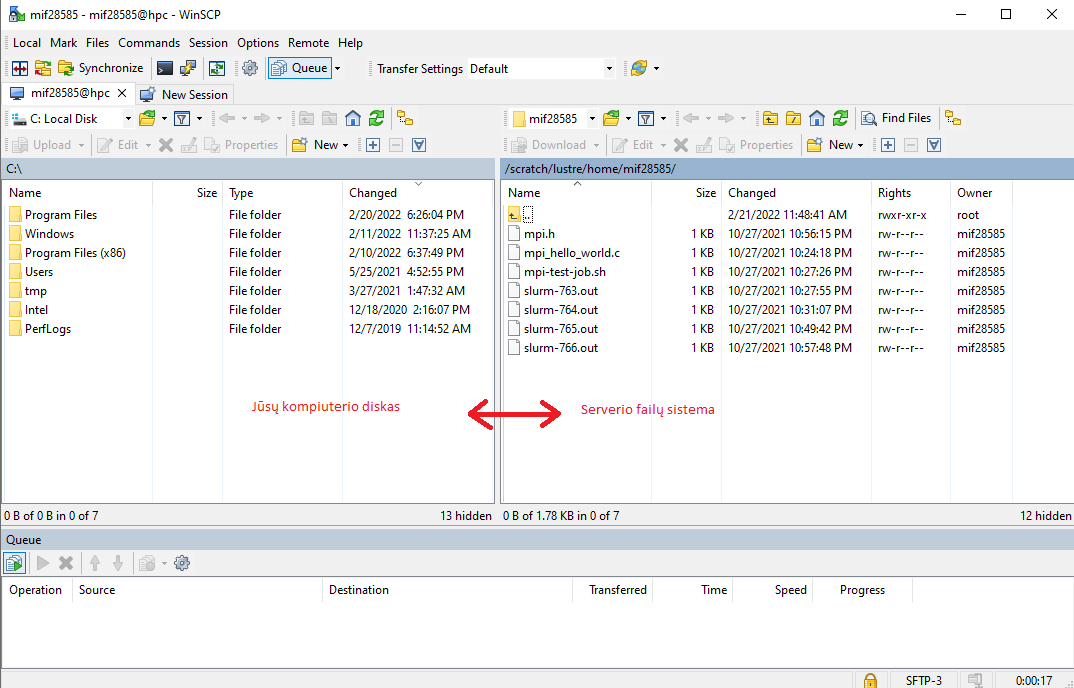Click Open in PuTTY icon
The height and width of the screenshot is (688, 1074).
187,69
